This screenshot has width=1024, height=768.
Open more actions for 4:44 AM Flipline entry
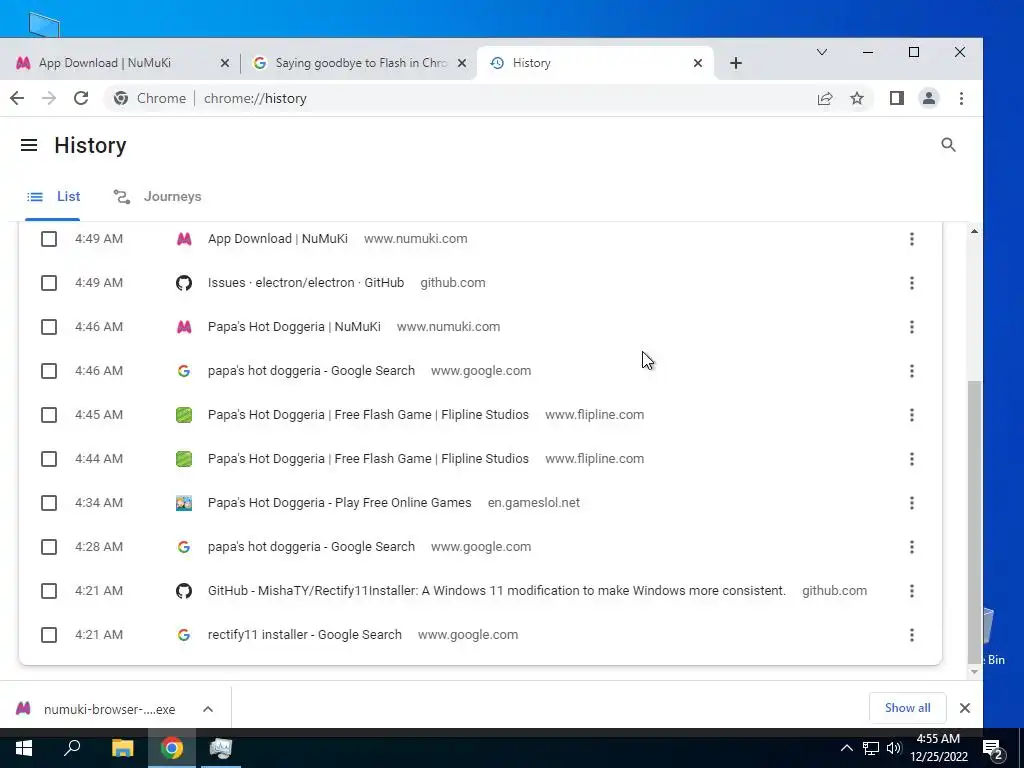pos(912,459)
